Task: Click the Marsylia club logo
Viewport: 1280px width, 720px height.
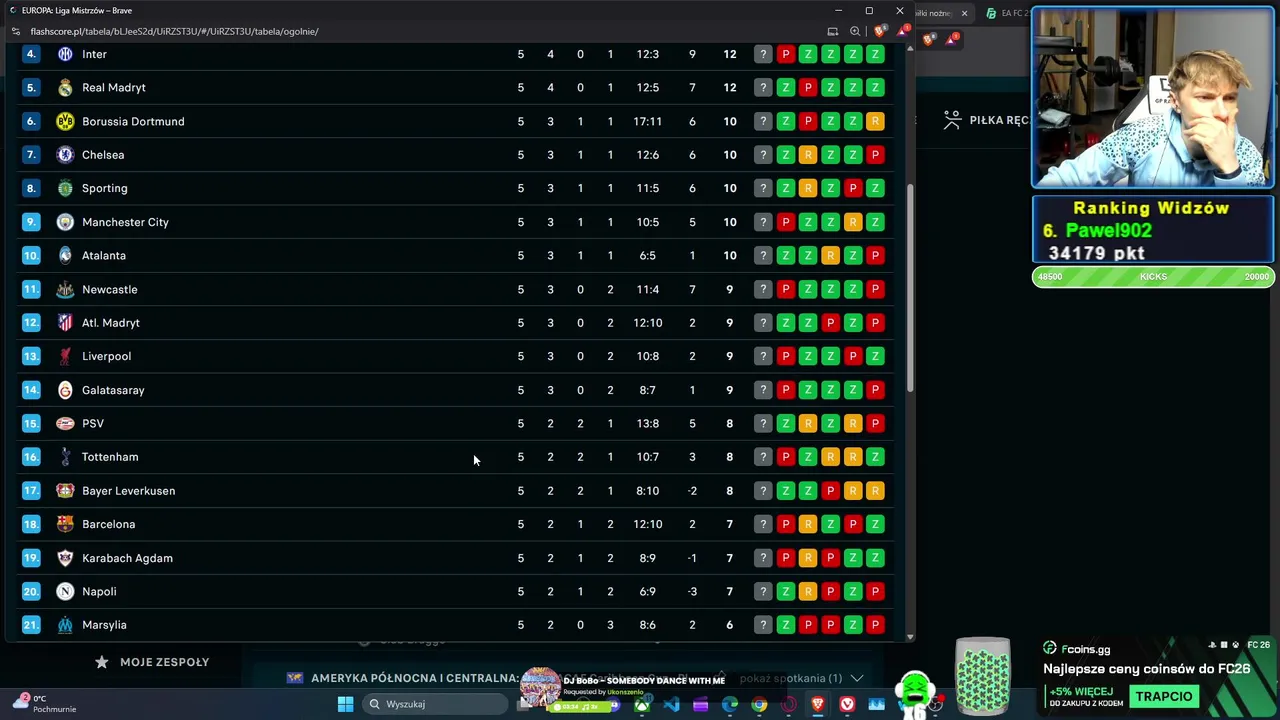Action: (x=65, y=625)
